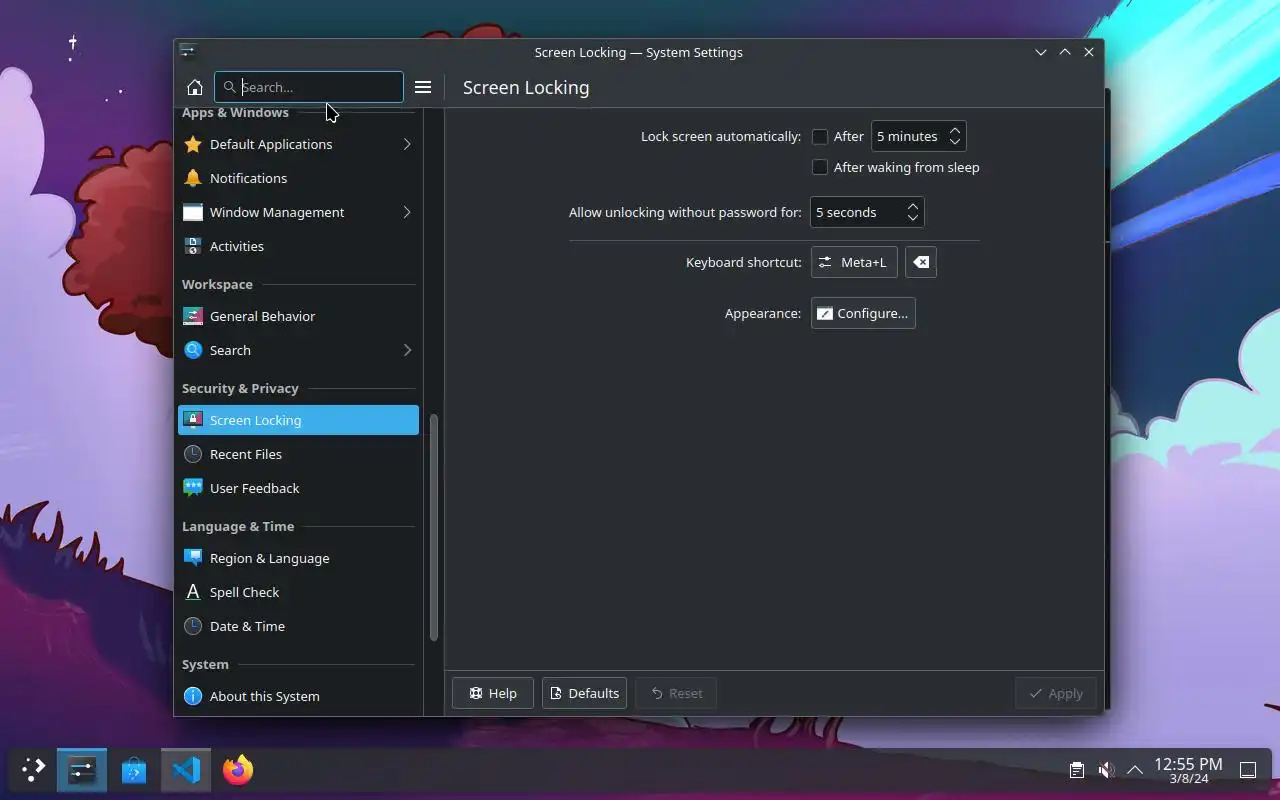Viewport: 1280px width, 800px height.
Task: Open the clock showing 12:55 PM
Action: [x=1188, y=770]
